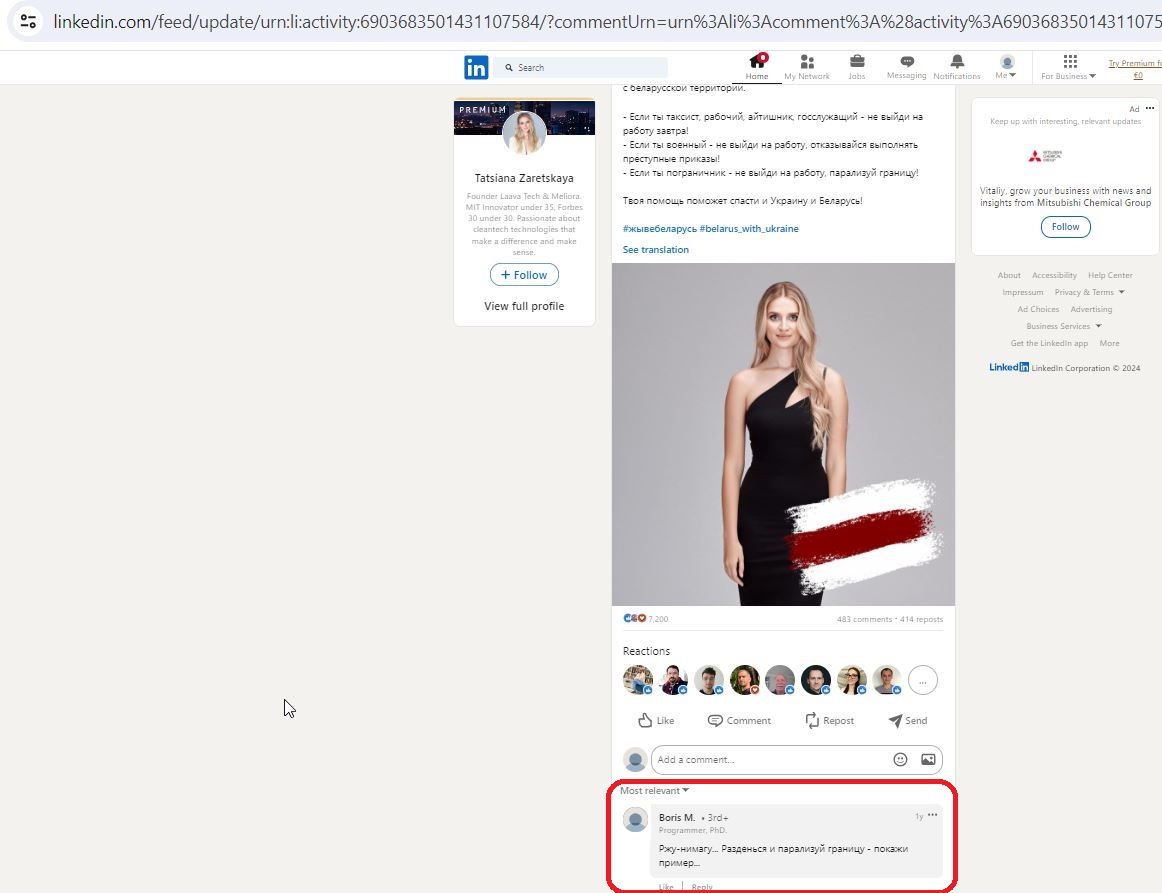Viewport: 1162px width, 893px height.
Task: Expand For Business apps menu
Action: point(1069,67)
